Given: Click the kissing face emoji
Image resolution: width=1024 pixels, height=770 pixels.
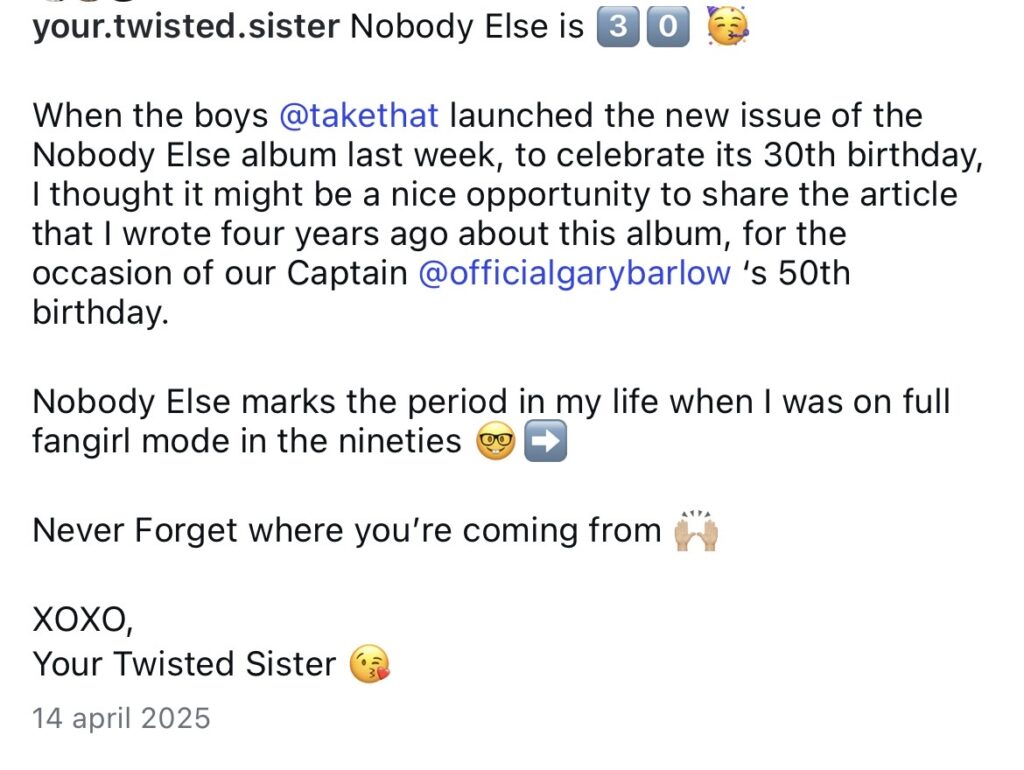Looking at the screenshot, I should [369, 663].
